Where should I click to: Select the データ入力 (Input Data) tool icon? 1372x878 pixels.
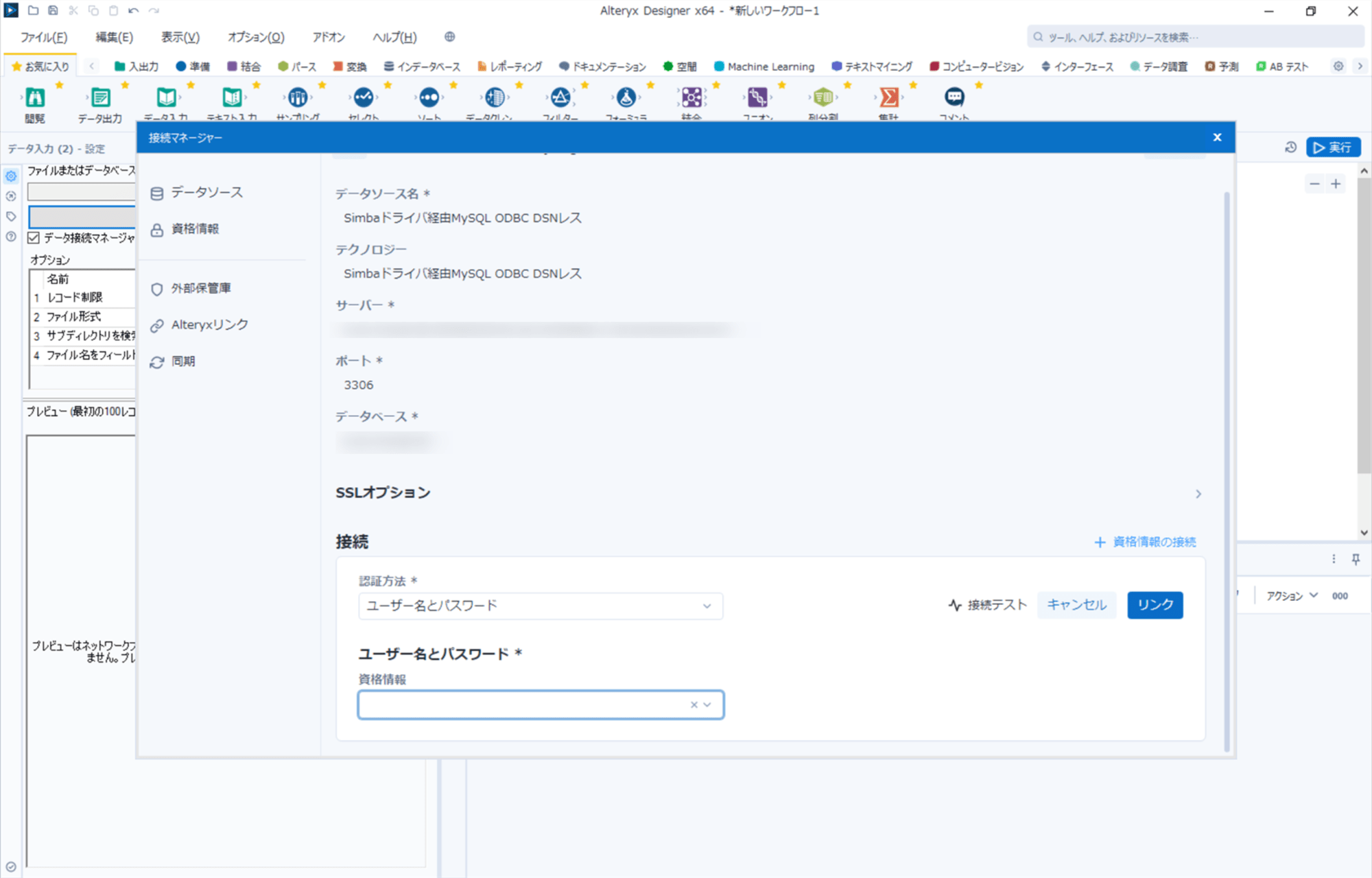(166, 98)
